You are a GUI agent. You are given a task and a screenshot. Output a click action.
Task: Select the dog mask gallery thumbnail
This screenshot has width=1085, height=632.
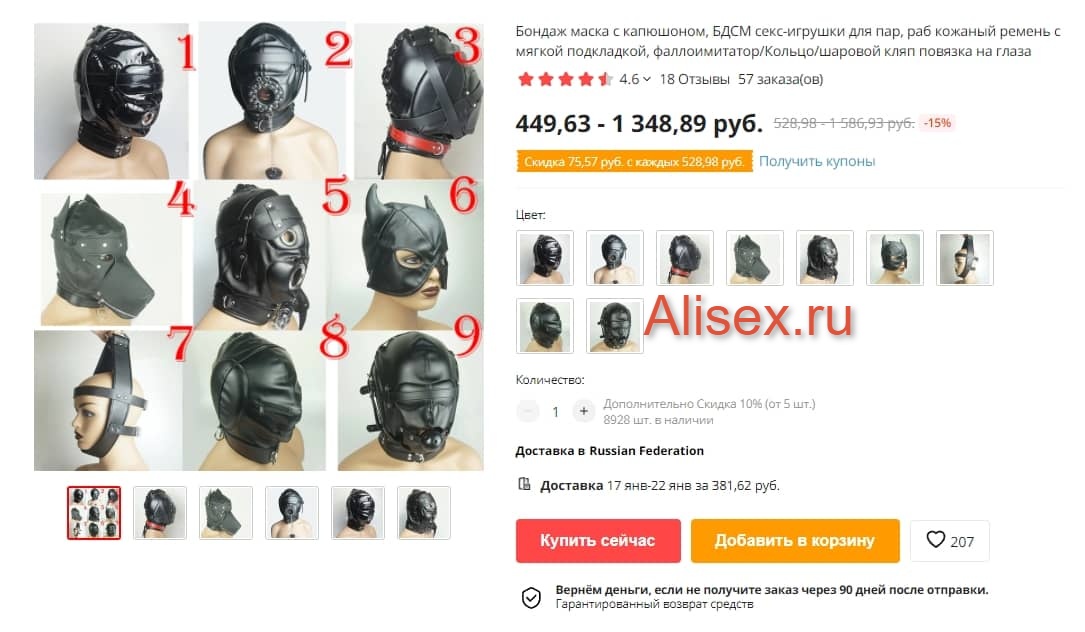coord(226,513)
